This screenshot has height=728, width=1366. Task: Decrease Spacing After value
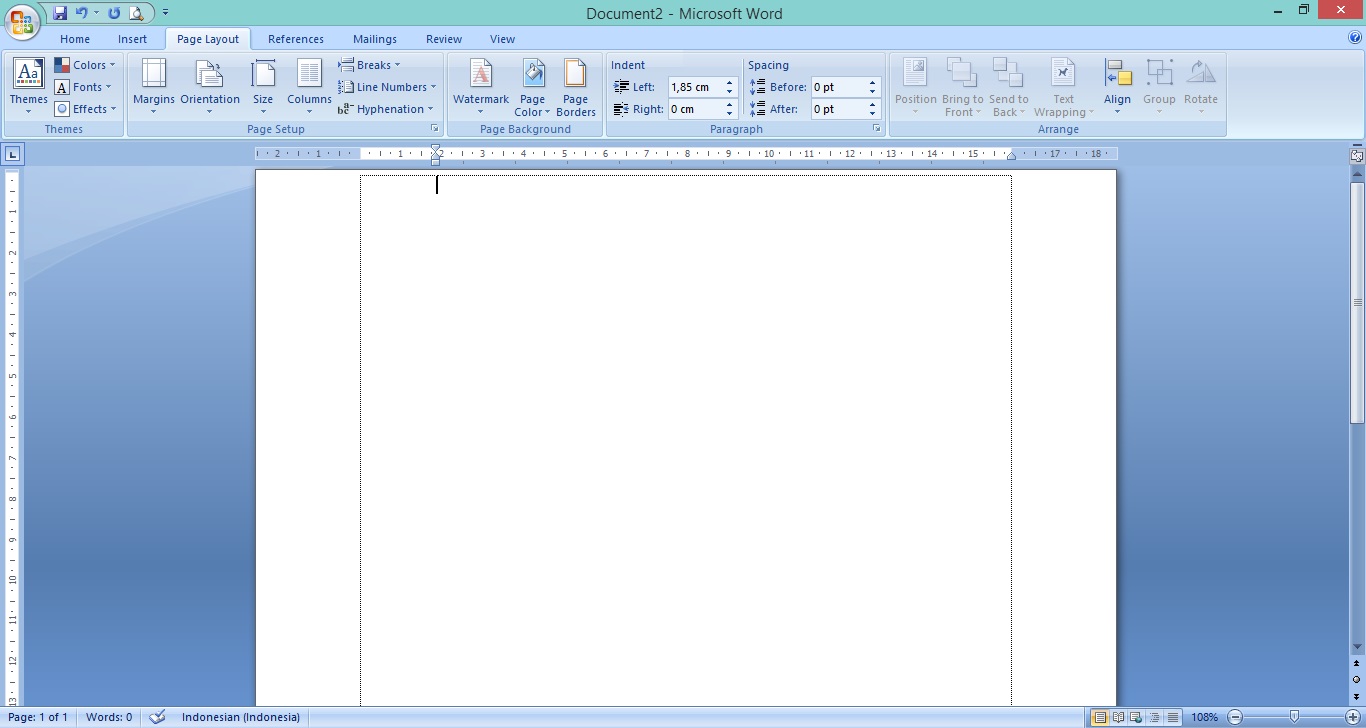(873, 114)
